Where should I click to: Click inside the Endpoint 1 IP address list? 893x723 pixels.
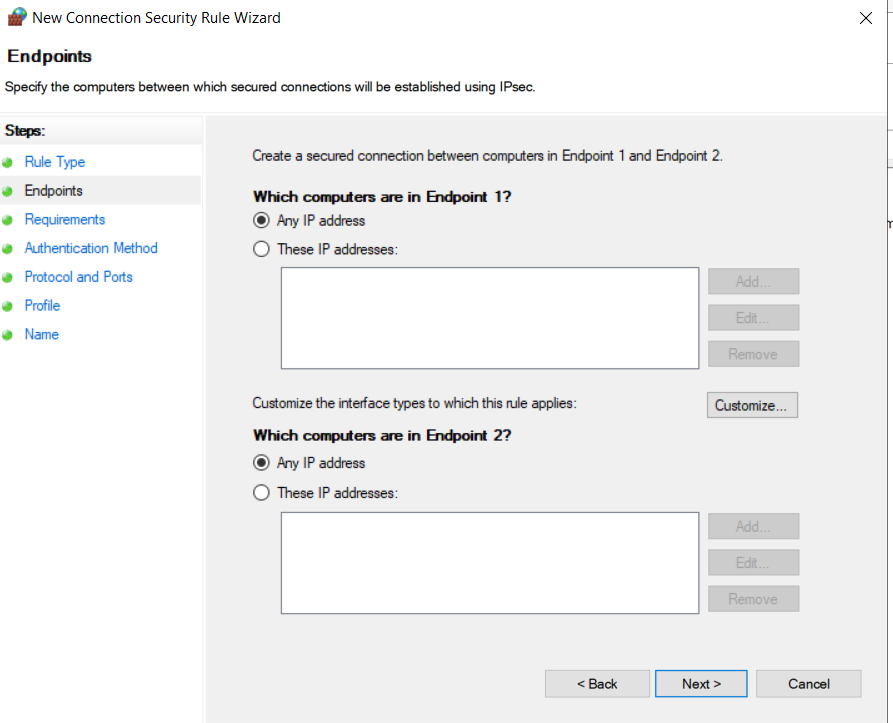490,318
